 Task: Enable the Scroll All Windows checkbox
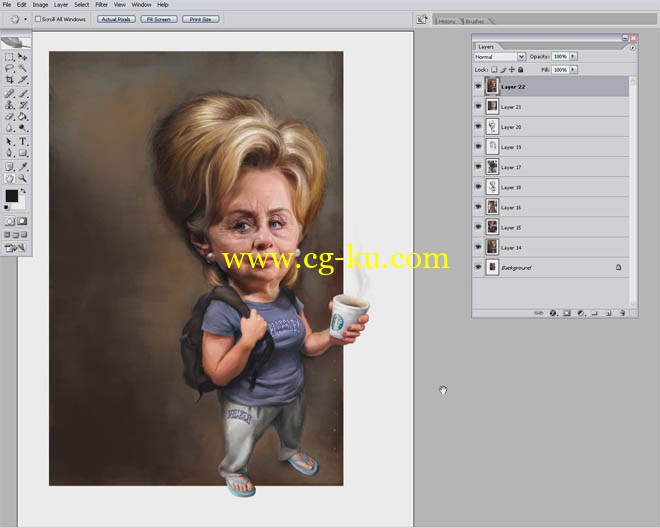pyautogui.click(x=38, y=19)
